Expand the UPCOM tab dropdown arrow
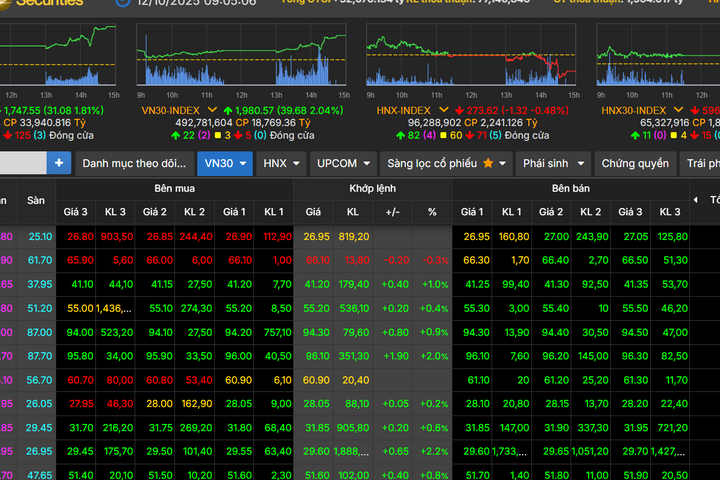The image size is (720, 480). point(366,164)
